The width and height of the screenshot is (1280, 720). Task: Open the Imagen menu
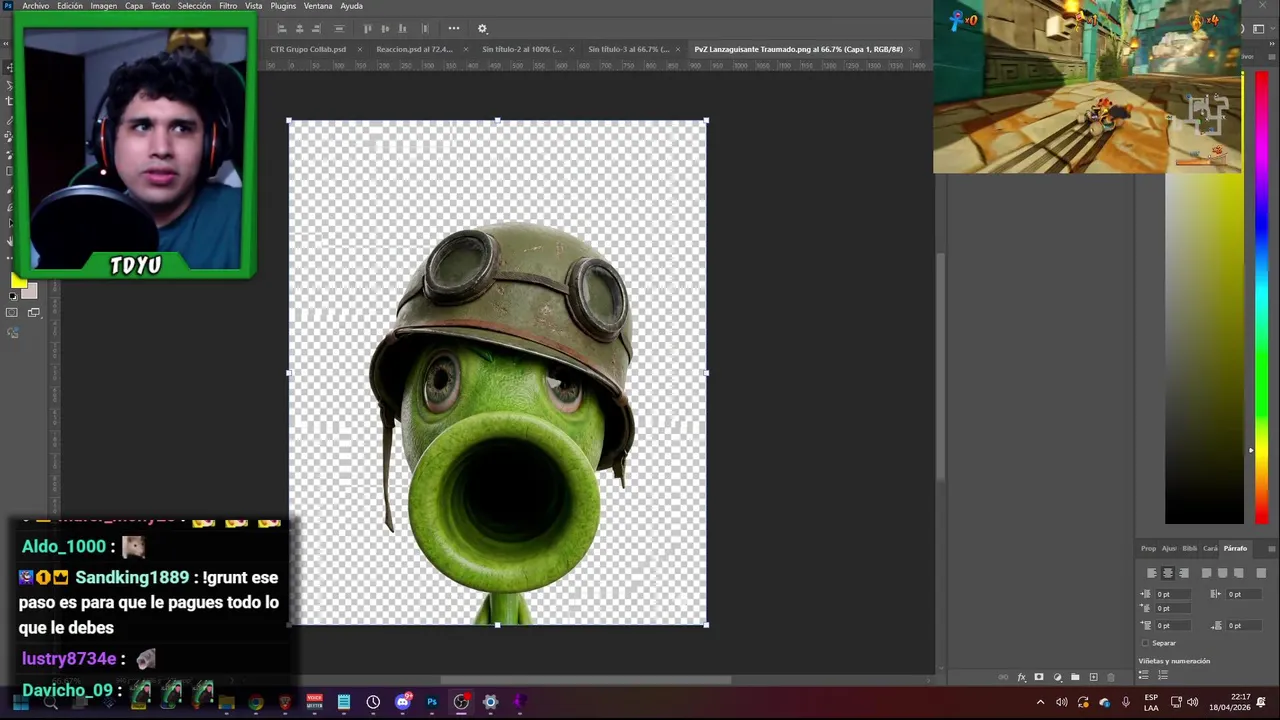(x=104, y=6)
